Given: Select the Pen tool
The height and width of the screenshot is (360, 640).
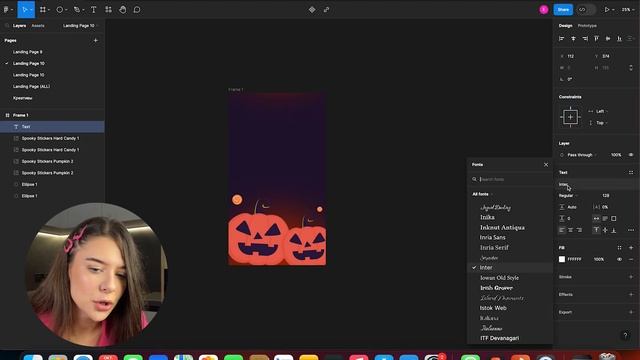Looking at the screenshot, I should (77, 9).
